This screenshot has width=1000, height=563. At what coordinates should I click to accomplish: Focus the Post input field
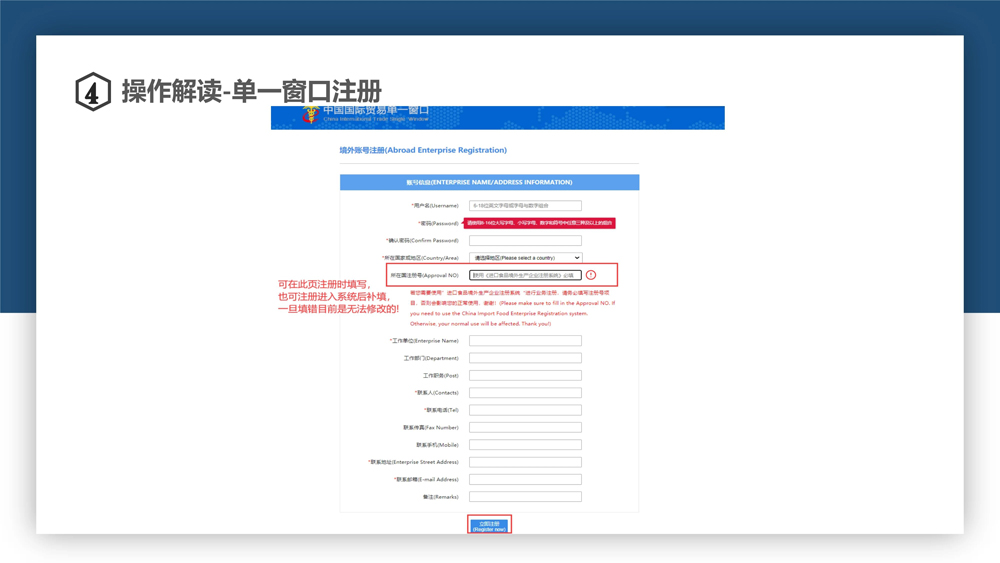pos(525,376)
